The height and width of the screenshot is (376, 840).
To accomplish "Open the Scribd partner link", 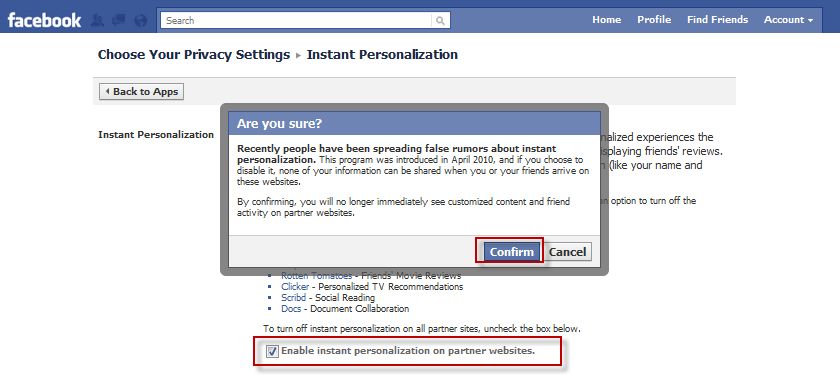I will (294, 298).
